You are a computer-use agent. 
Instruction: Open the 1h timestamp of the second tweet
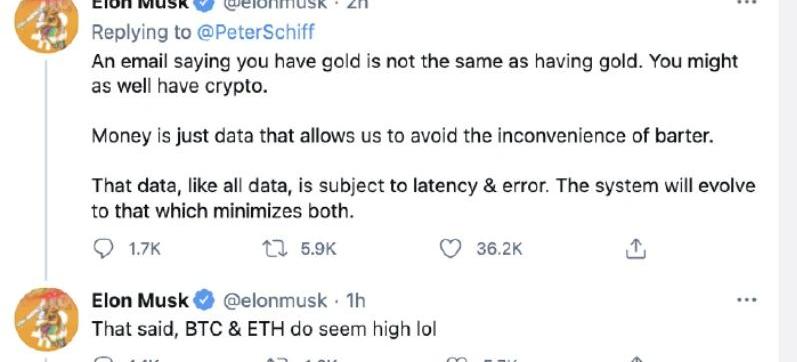point(355,301)
